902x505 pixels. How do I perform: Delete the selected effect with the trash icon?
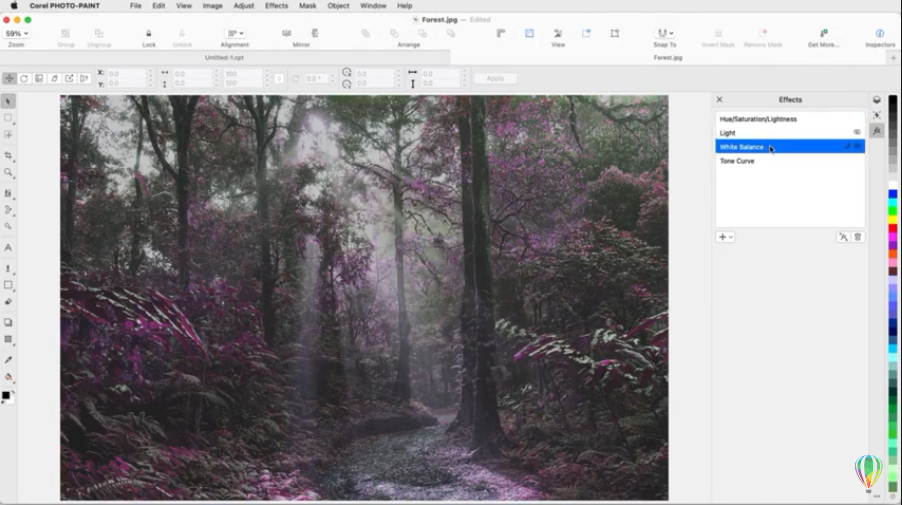[x=858, y=237]
